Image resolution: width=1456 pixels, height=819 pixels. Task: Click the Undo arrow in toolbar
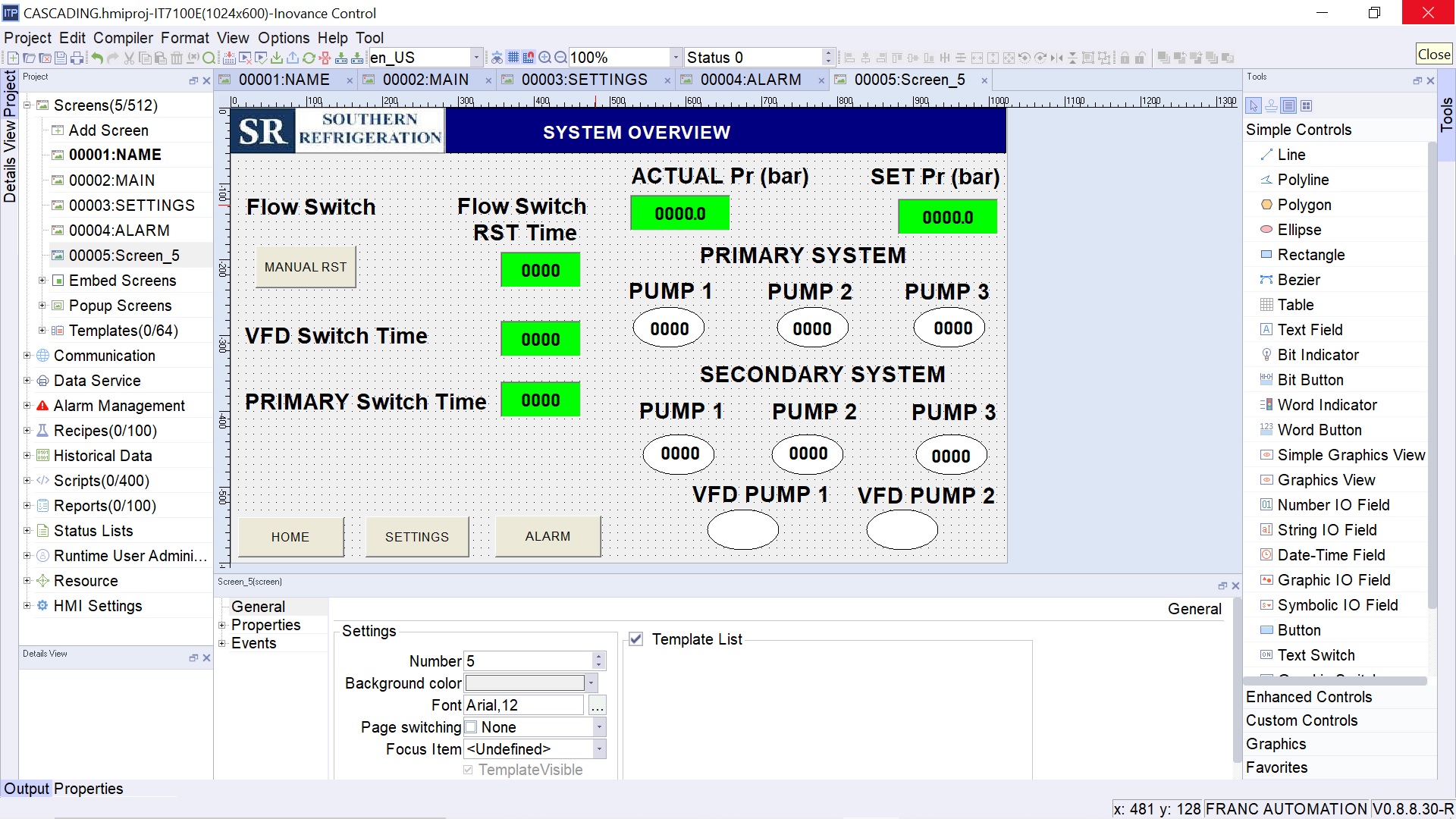tap(97, 58)
